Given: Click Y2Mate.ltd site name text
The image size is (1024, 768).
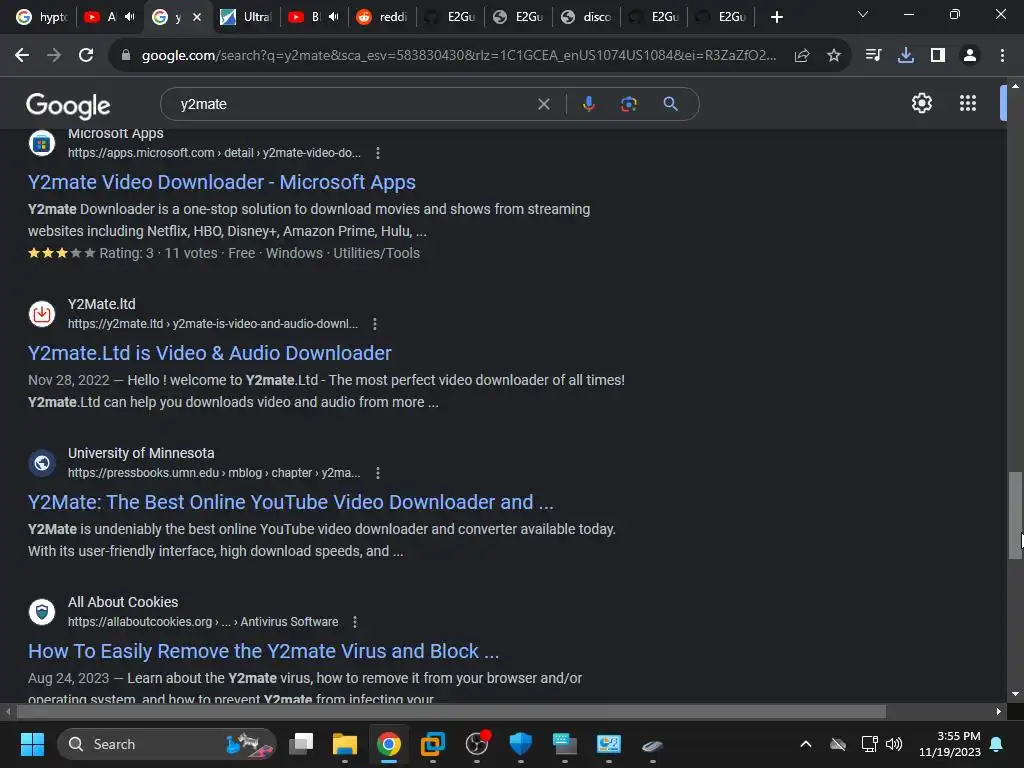Looking at the screenshot, I should [102, 304].
